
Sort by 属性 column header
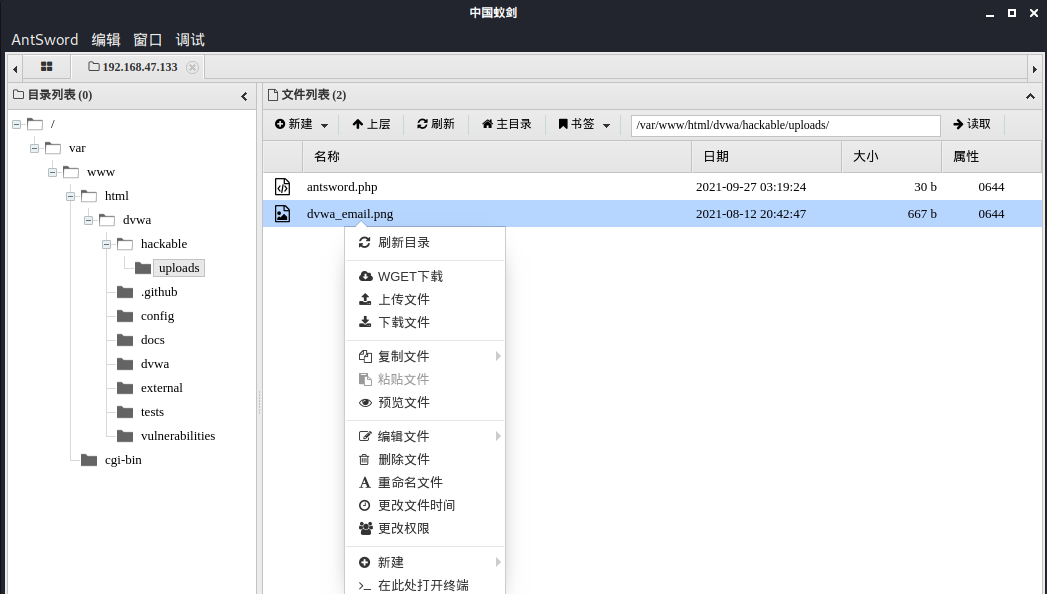coord(992,157)
